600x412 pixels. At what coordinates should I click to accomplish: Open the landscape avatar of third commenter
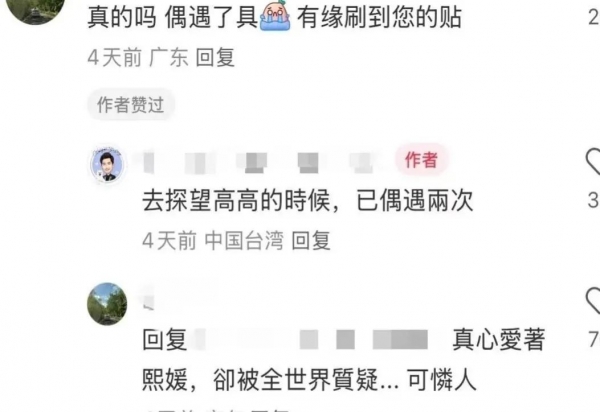click(107, 304)
